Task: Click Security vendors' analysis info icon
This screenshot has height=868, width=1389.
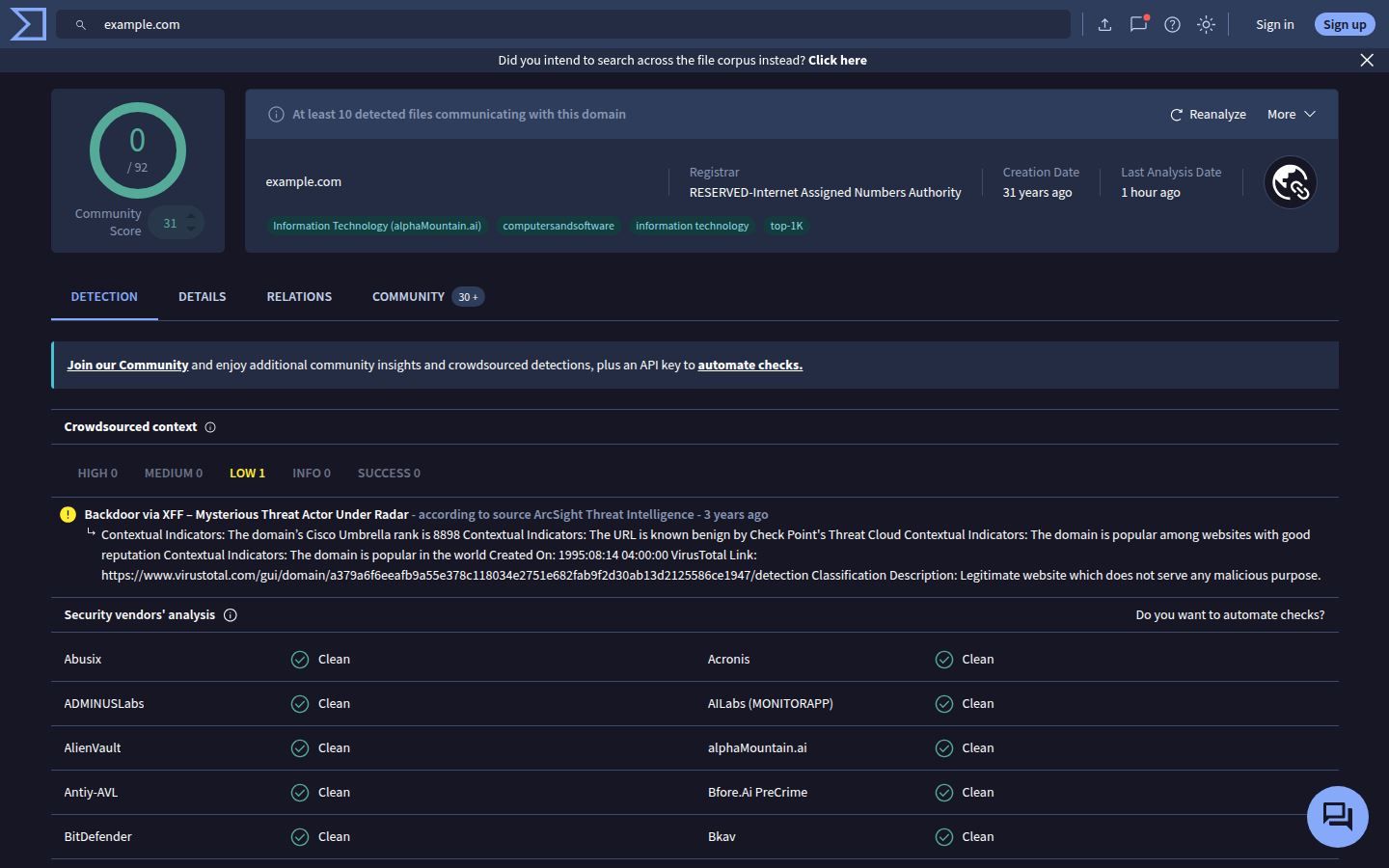Action: [231, 615]
